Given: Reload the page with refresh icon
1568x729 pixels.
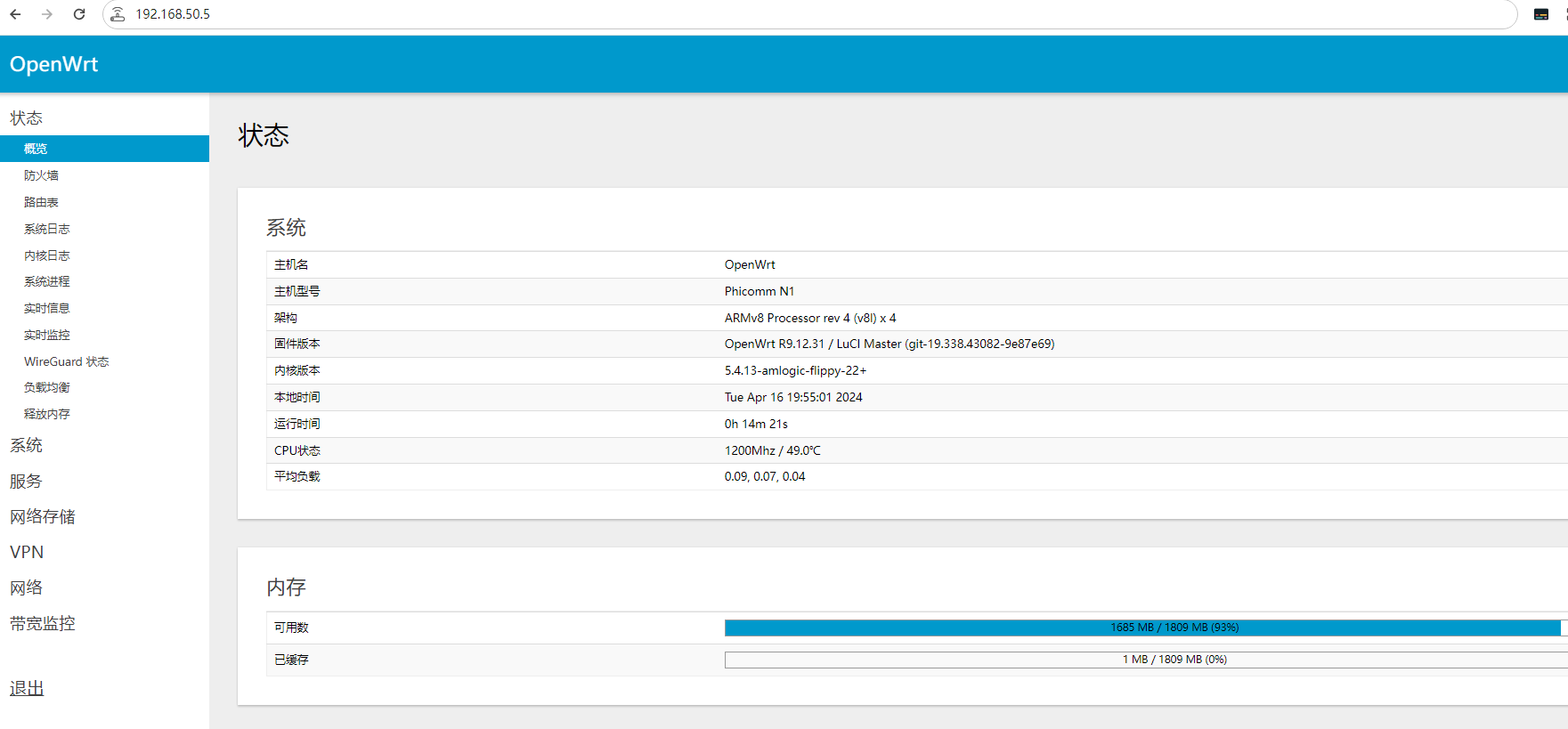Looking at the screenshot, I should click(x=79, y=14).
